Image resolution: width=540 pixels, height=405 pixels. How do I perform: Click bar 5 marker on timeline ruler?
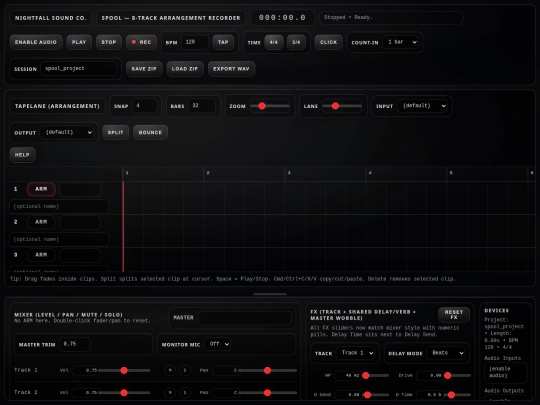(451, 173)
